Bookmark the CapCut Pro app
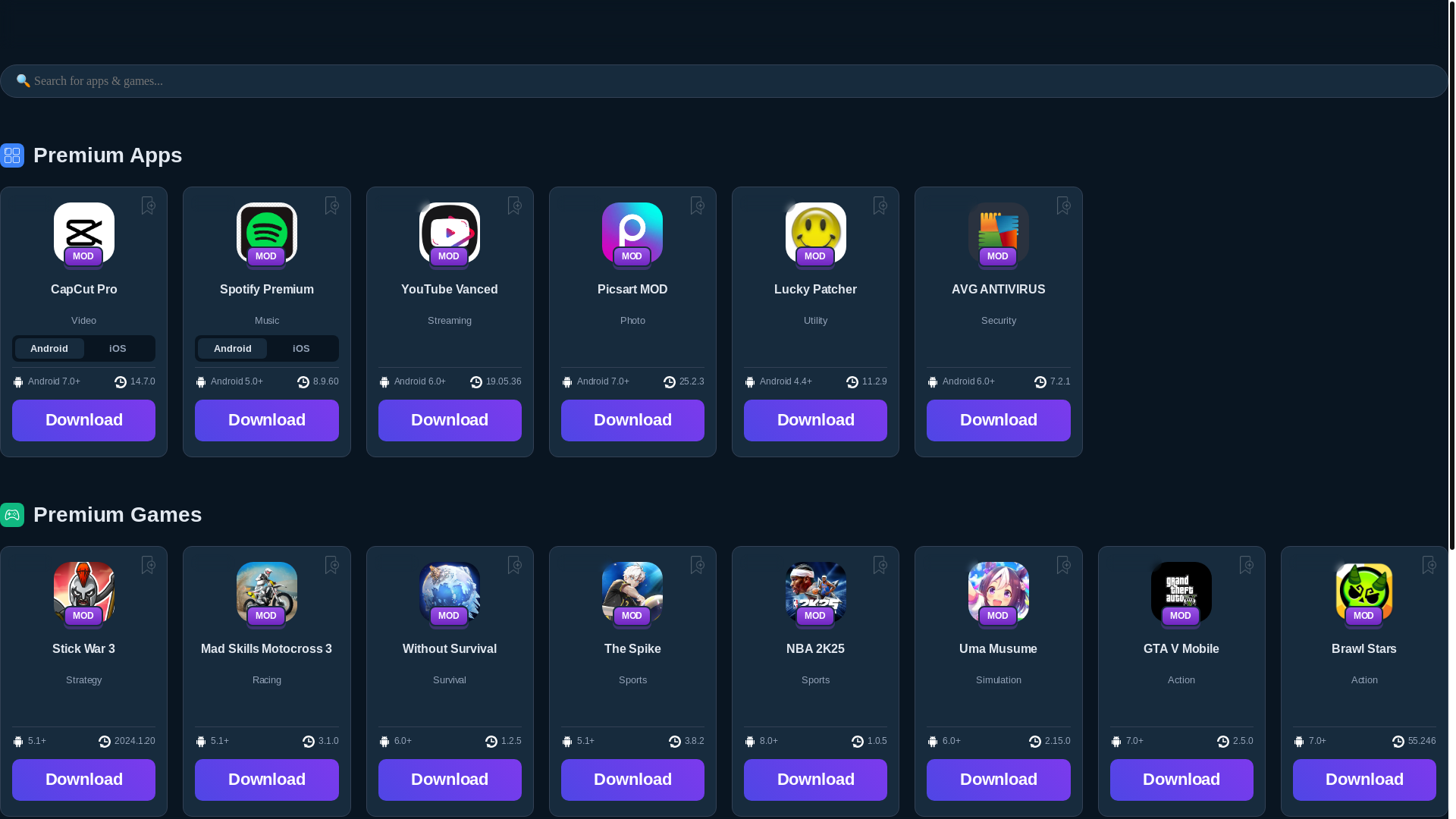Image resolution: width=1456 pixels, height=819 pixels. click(149, 206)
